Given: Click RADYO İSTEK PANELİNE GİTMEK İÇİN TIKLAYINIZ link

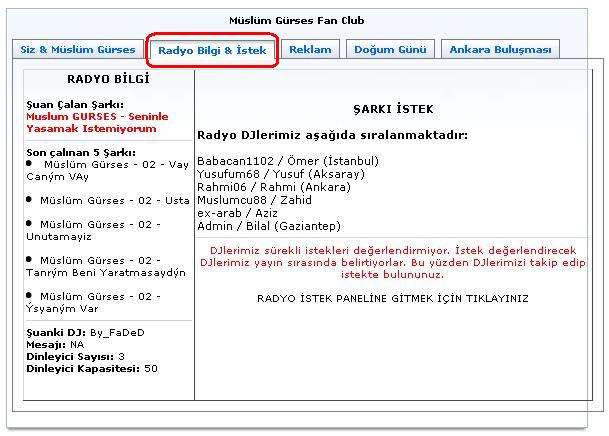Looking at the screenshot, I should 393,299.
